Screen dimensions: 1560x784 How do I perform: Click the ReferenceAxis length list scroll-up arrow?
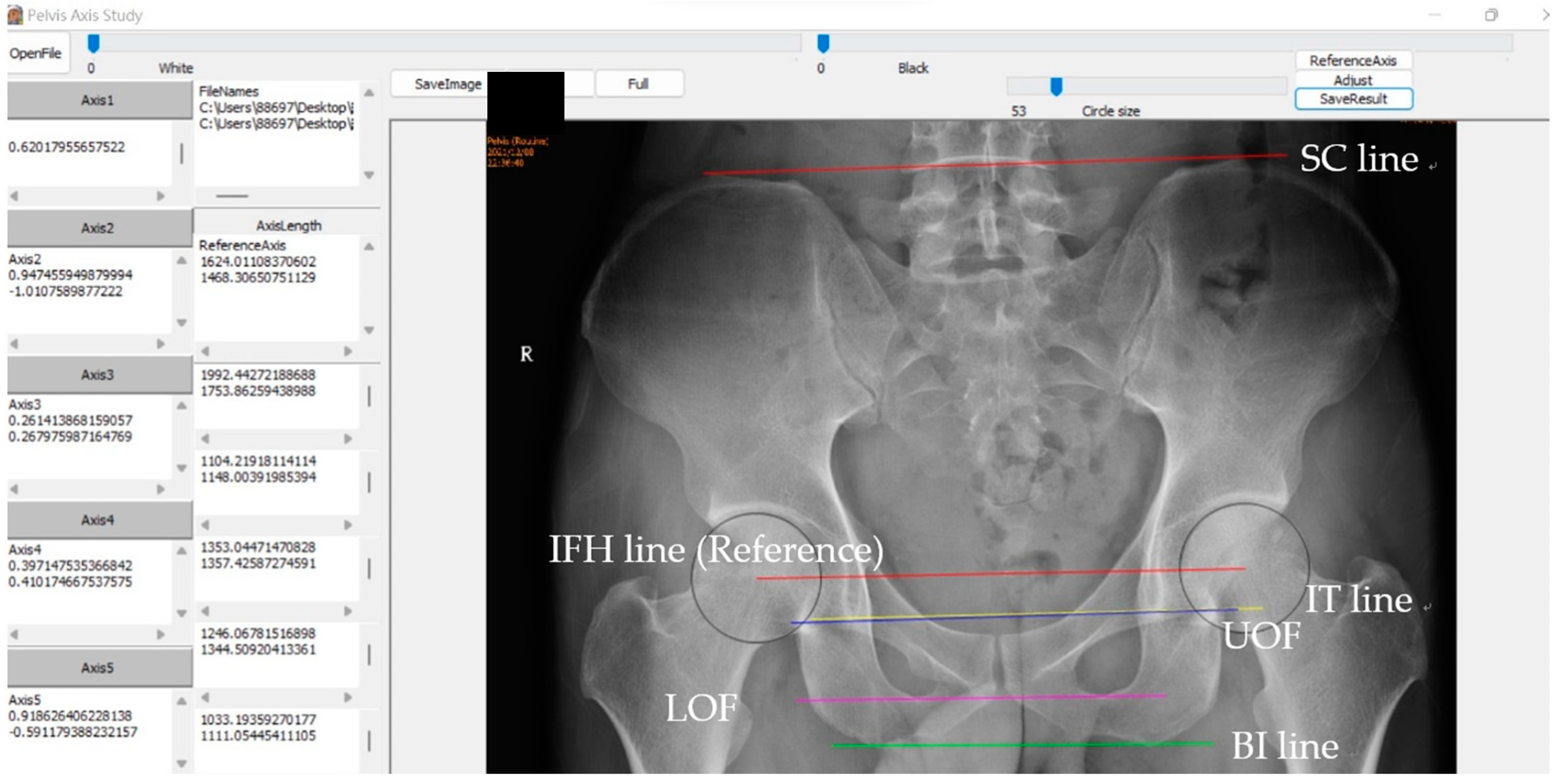click(369, 247)
